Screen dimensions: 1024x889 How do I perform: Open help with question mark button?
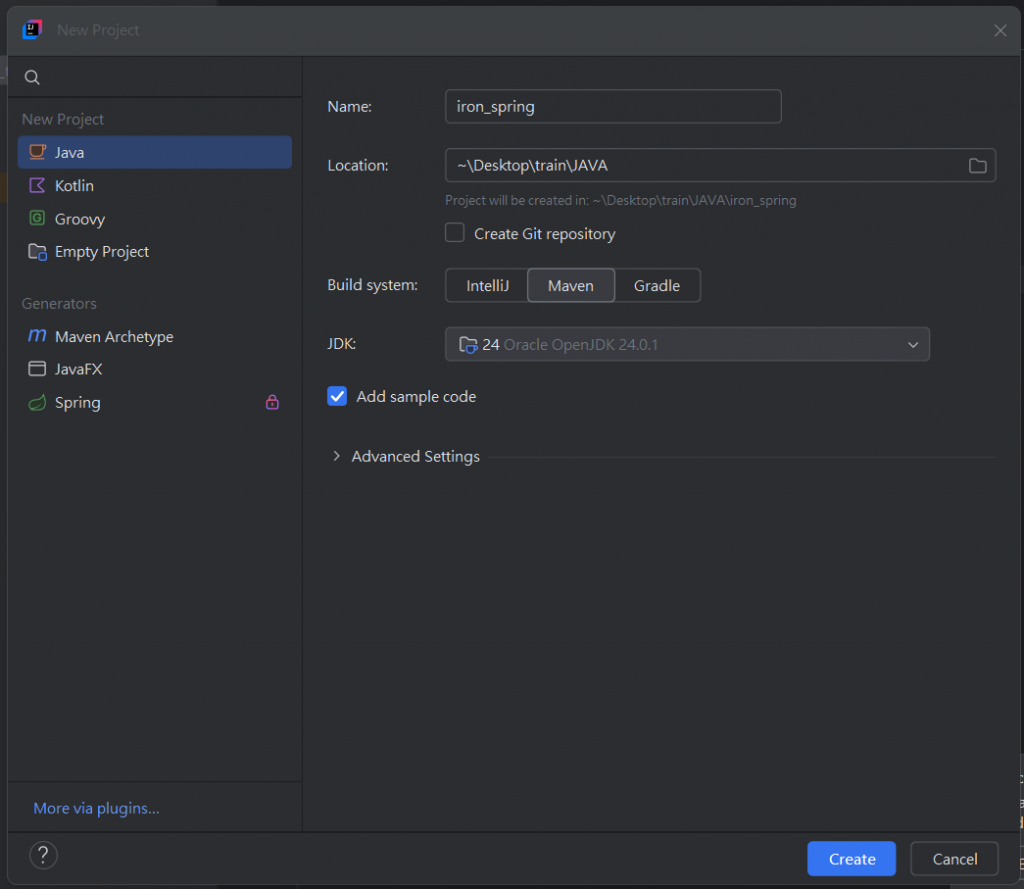tap(43, 855)
